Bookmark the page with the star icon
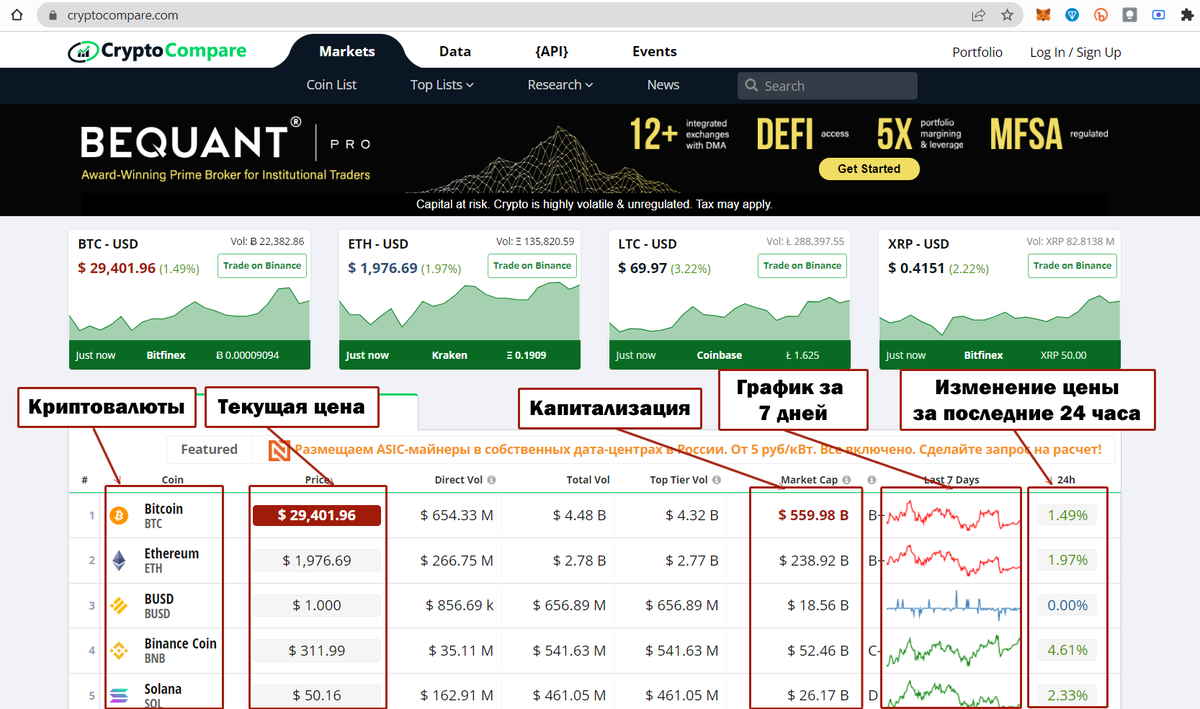This screenshot has width=1200, height=709. [x=1007, y=15]
